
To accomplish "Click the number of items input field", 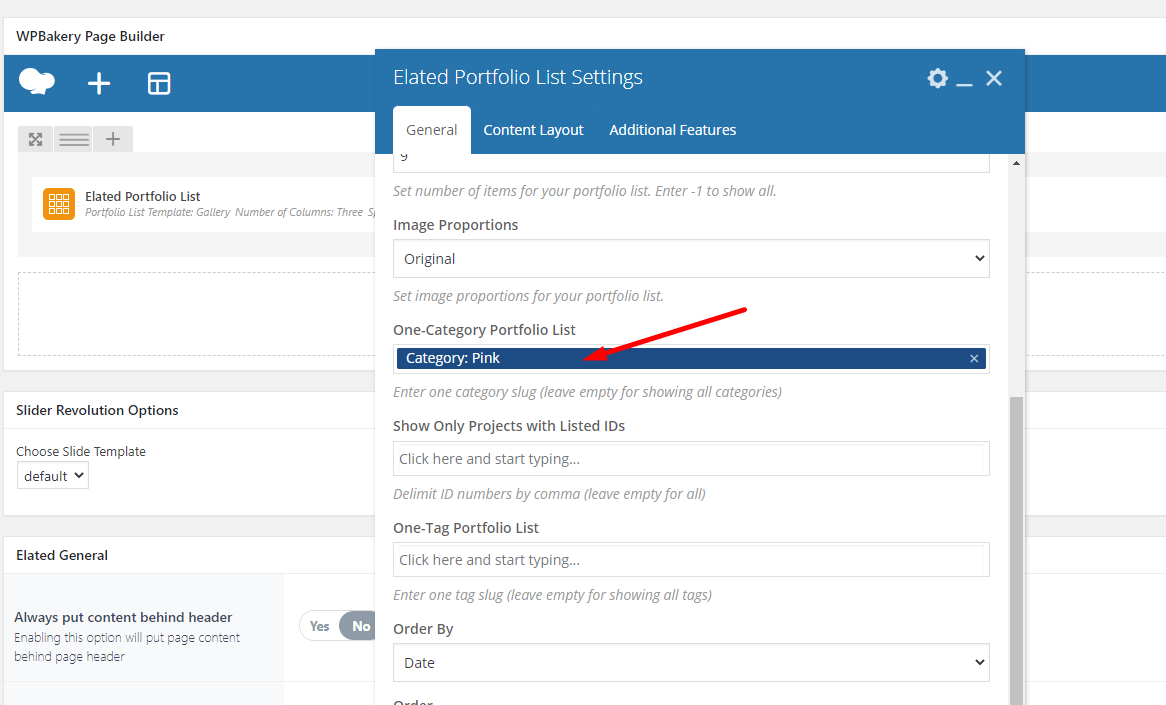I will point(691,162).
